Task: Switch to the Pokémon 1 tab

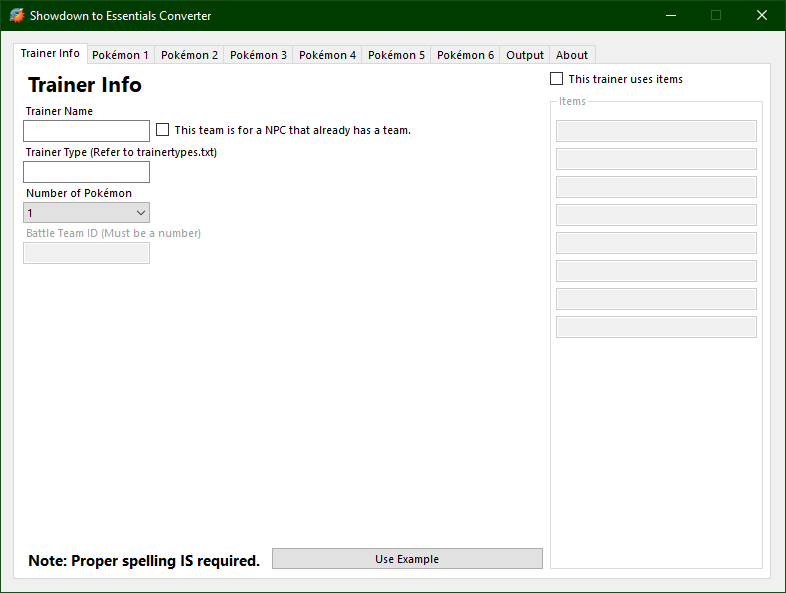Action: pos(120,55)
